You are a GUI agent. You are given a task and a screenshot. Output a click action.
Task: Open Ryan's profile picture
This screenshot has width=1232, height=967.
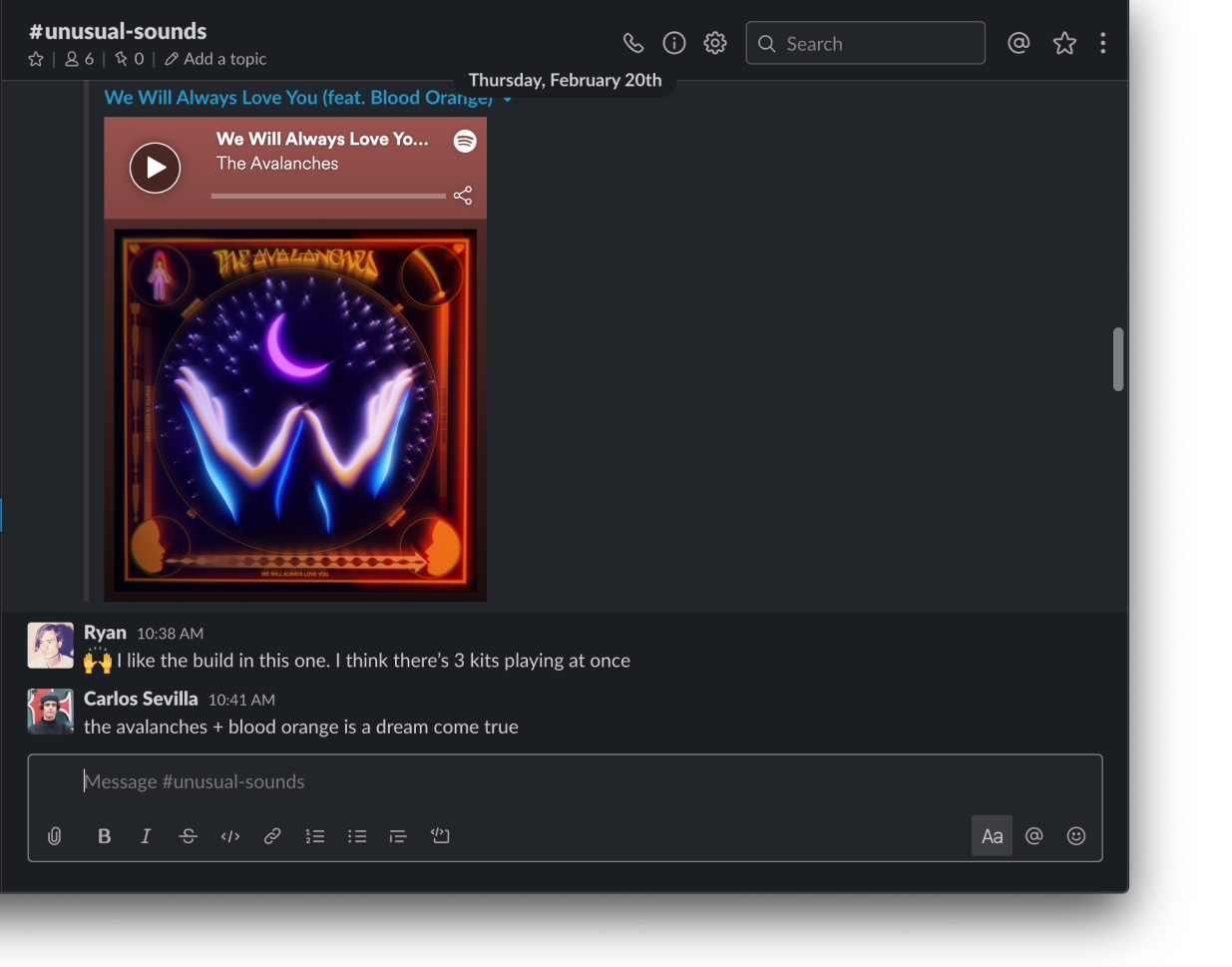(50, 646)
